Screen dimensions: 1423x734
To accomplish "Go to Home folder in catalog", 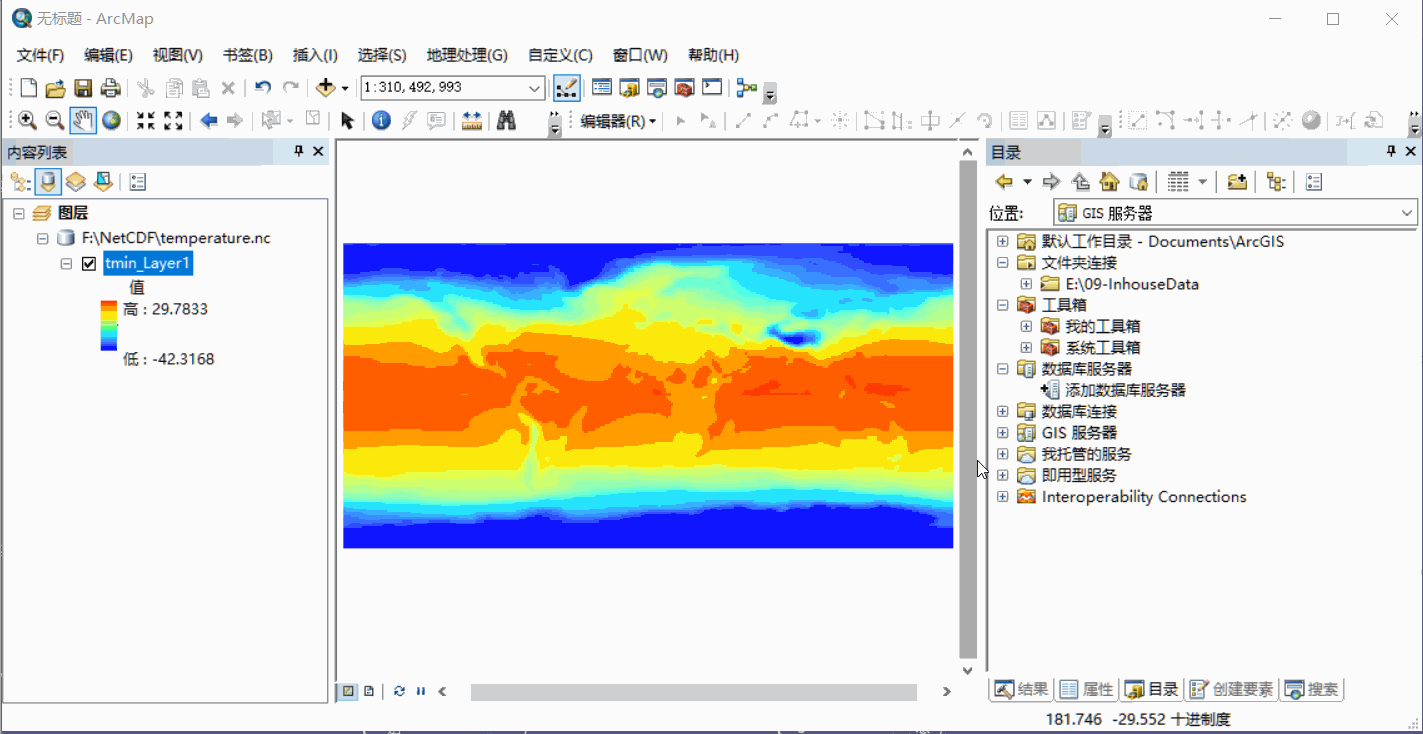I will 1109,182.
